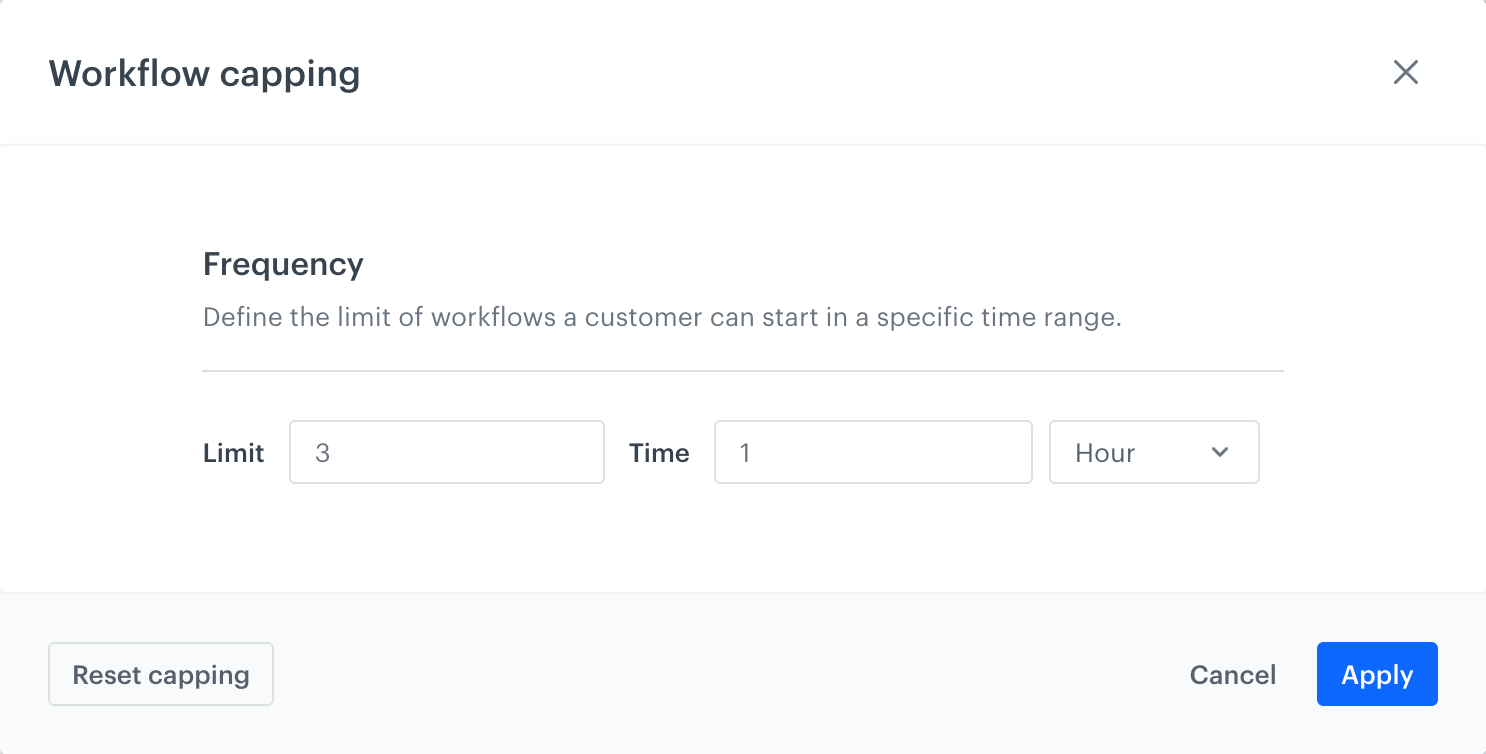The image size is (1486, 754).
Task: Open the Hour time unit dropdown
Action: point(1154,452)
